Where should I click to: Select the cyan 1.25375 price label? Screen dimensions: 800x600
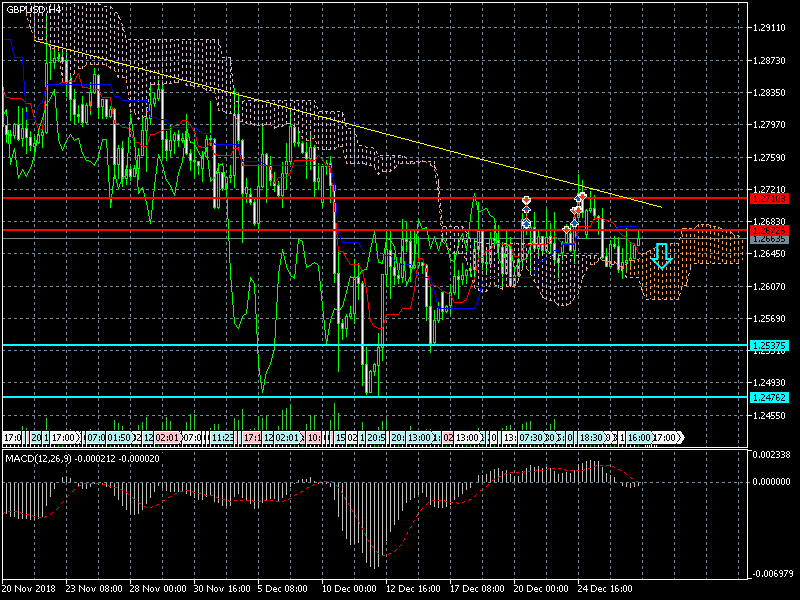coord(770,346)
